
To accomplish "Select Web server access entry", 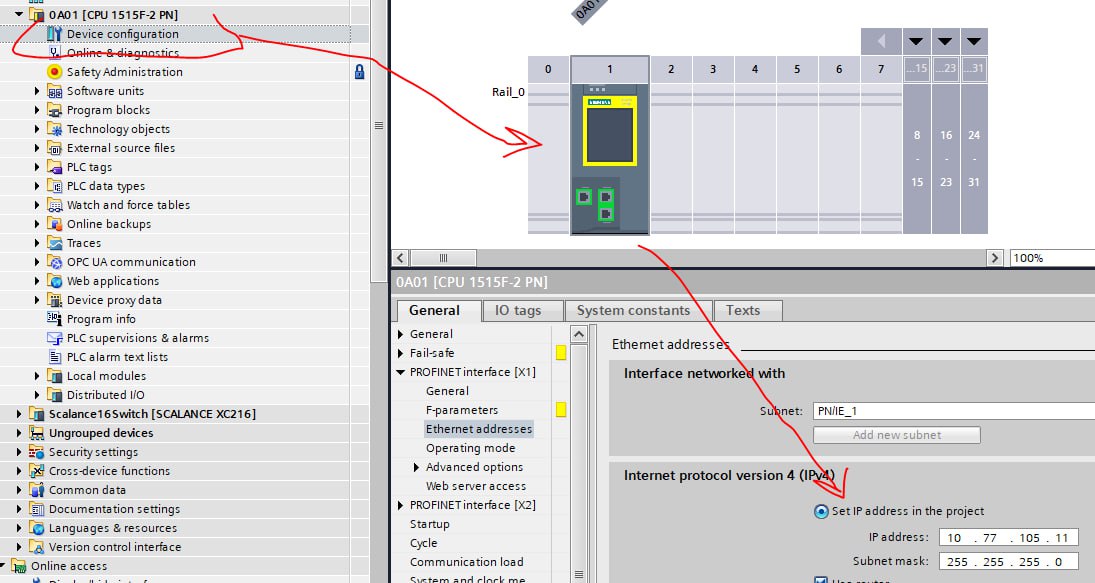I will click(x=476, y=486).
